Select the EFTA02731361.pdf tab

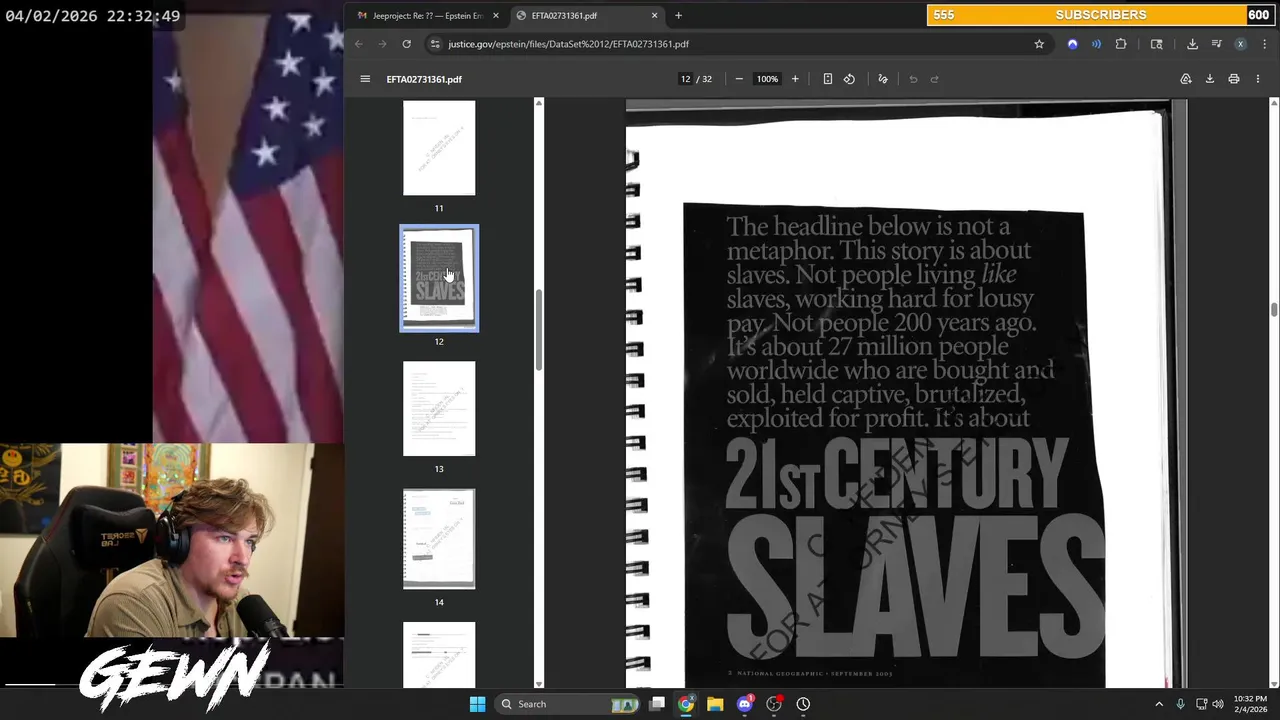click(585, 15)
